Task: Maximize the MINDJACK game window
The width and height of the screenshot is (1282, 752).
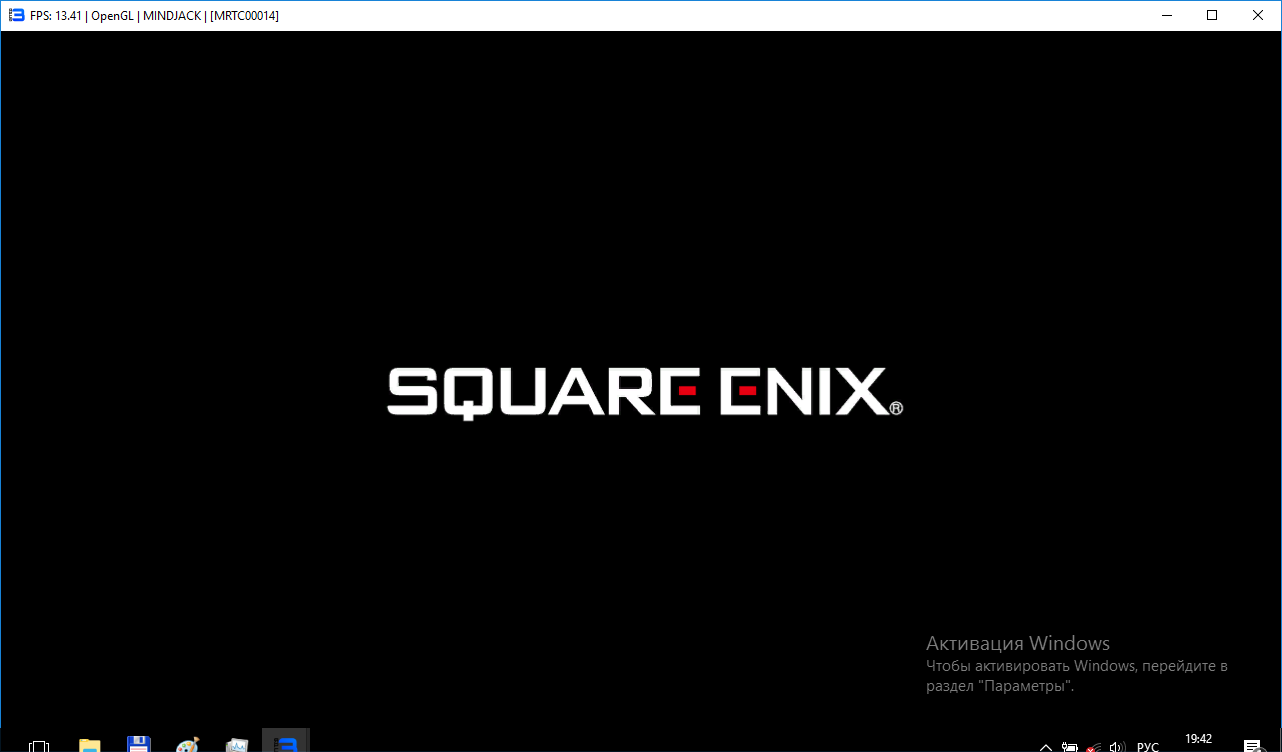Action: [1212, 15]
